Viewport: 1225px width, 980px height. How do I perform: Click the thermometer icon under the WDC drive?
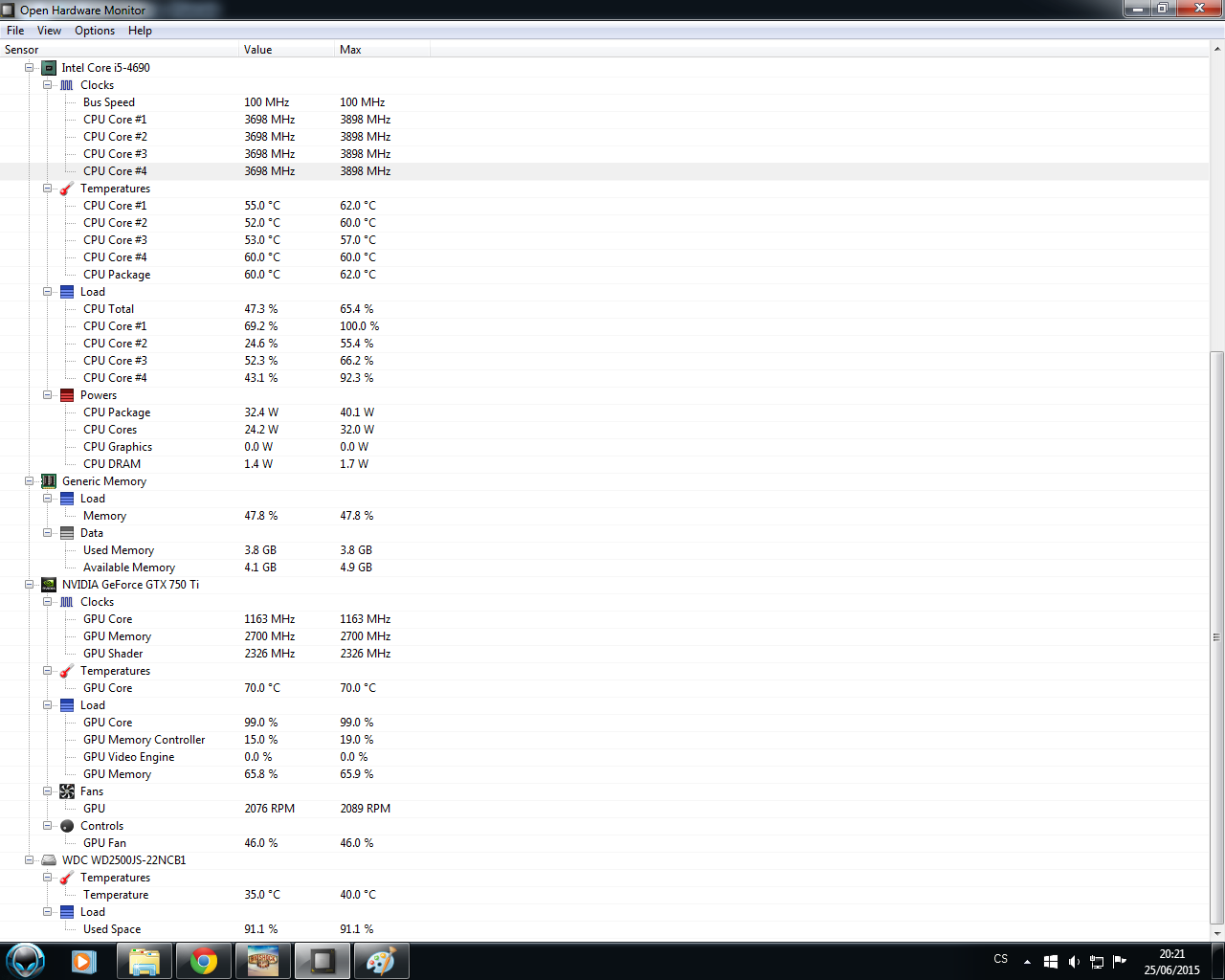click(67, 878)
